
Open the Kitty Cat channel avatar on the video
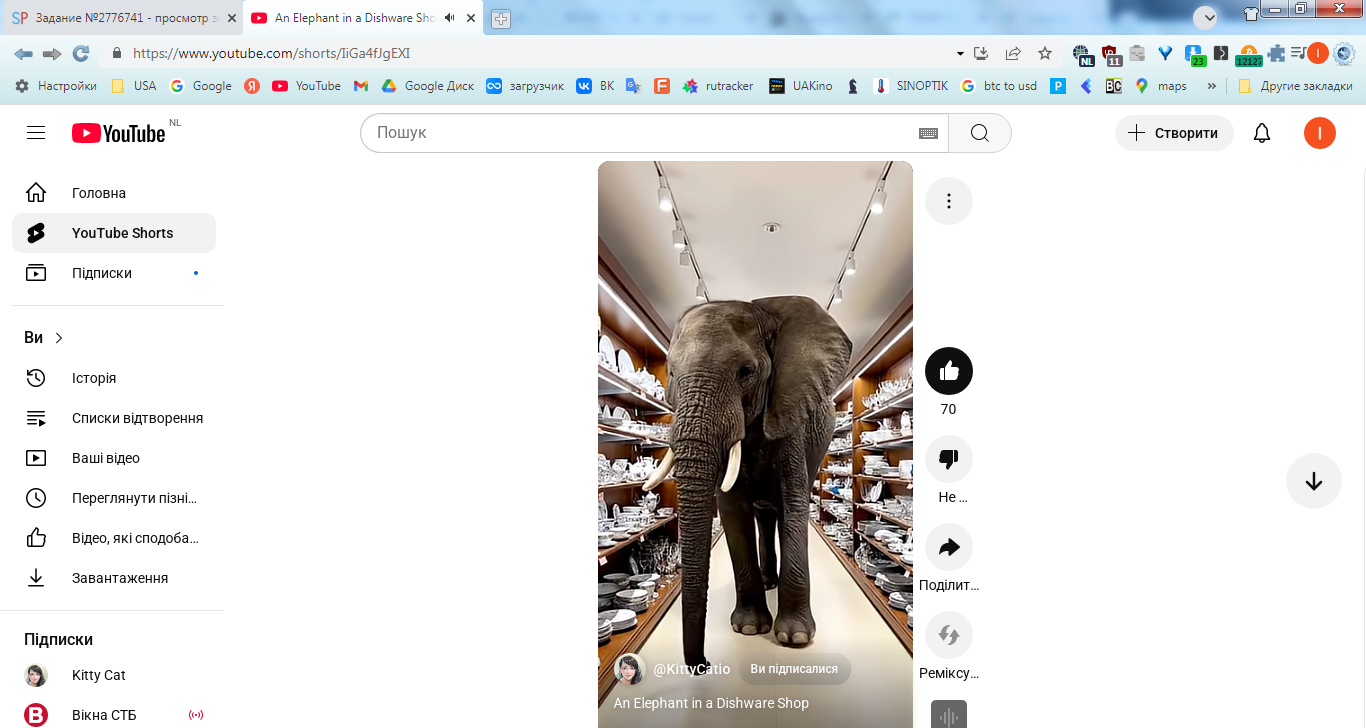(x=629, y=669)
